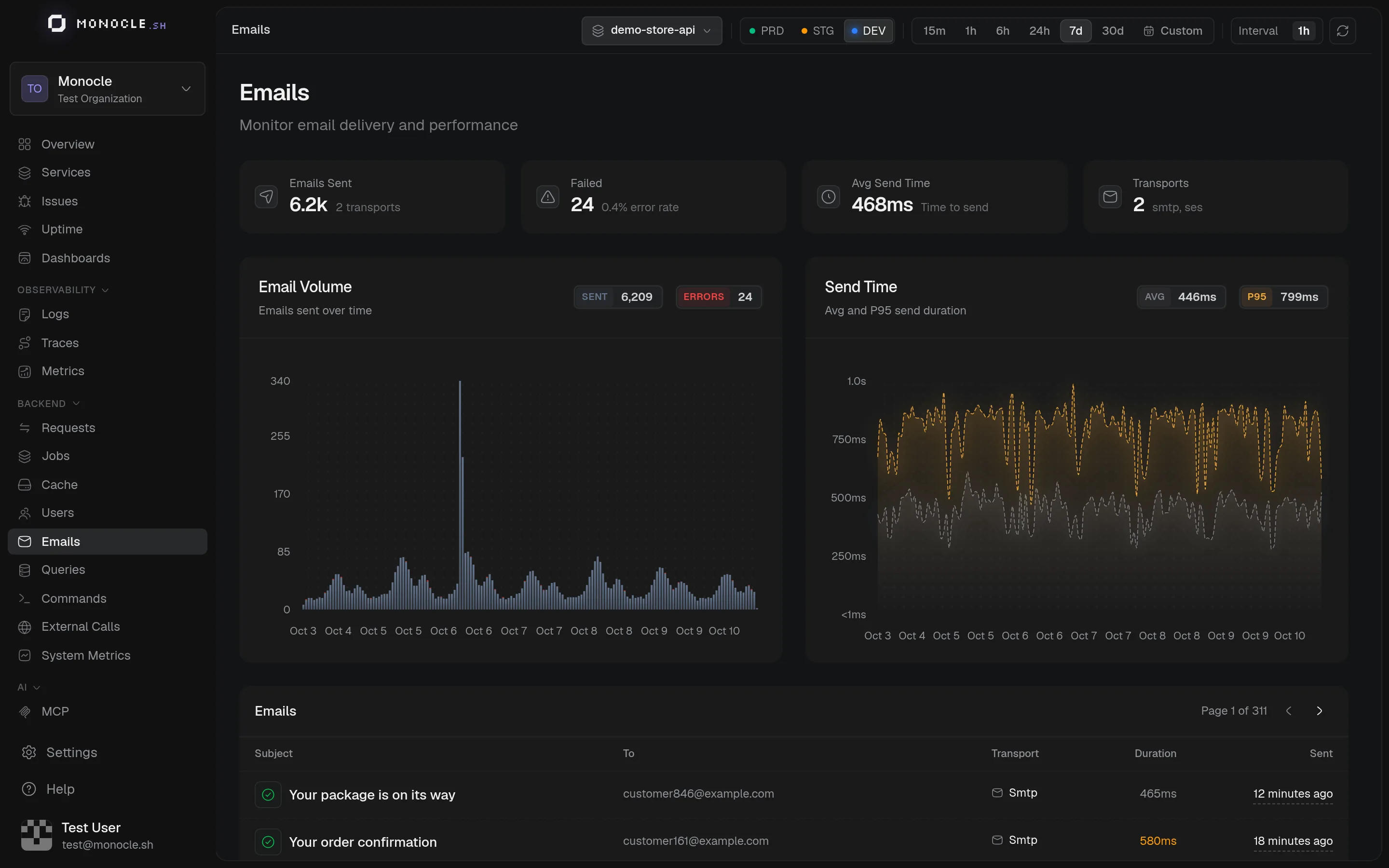
Task: Click the Emails Sent paper plane icon
Action: point(266,197)
